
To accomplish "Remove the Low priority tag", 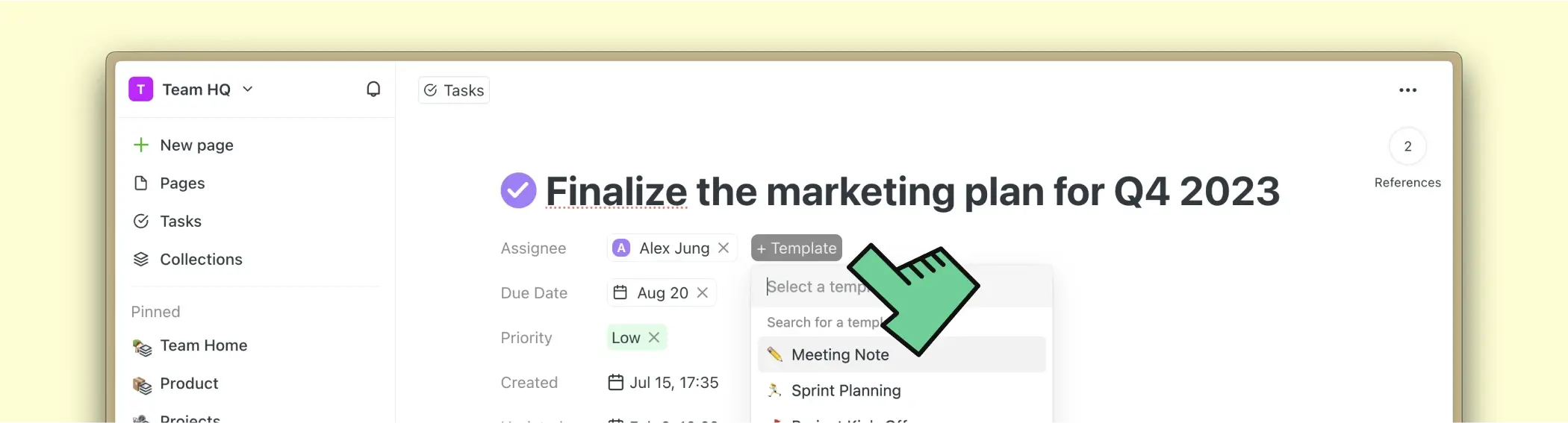I will (x=654, y=337).
